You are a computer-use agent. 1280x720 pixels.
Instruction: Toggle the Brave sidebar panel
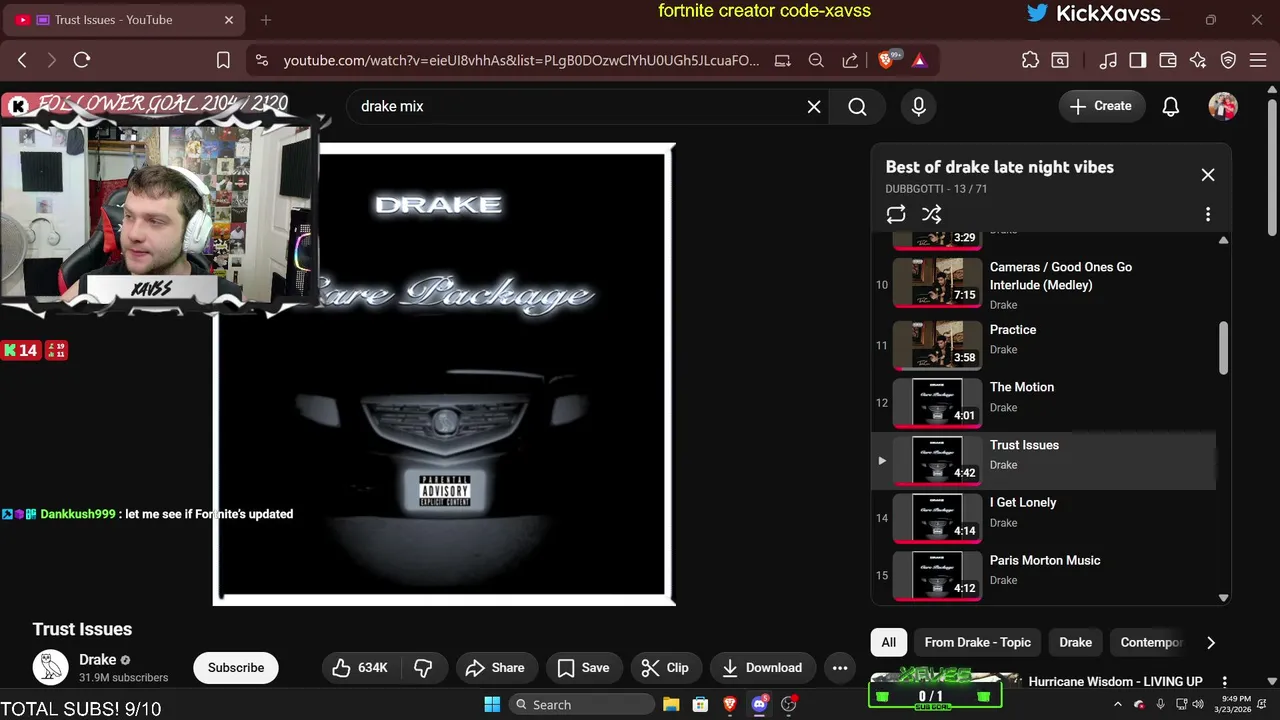pyautogui.click(x=1137, y=60)
